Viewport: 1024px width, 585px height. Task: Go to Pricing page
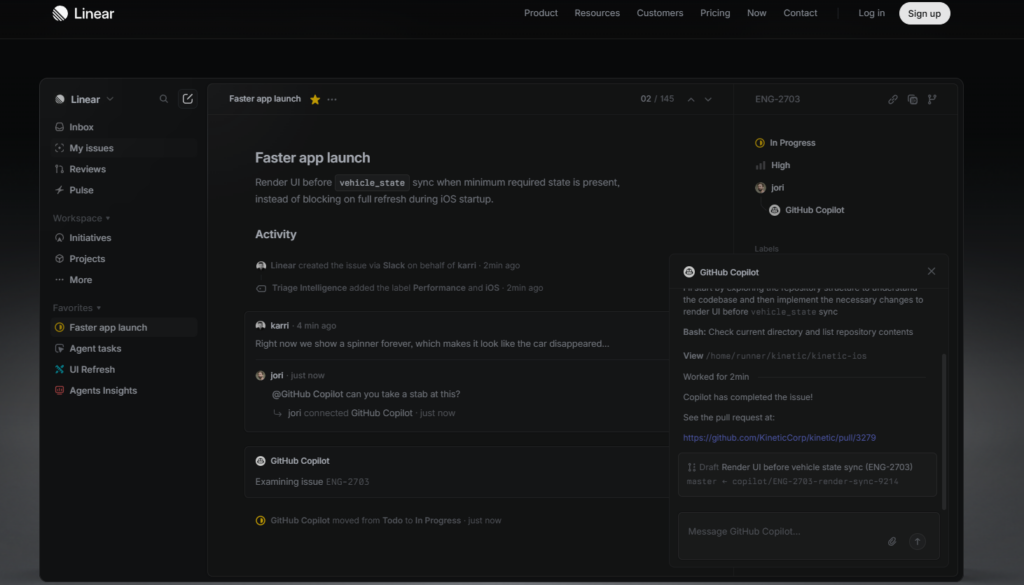point(715,13)
